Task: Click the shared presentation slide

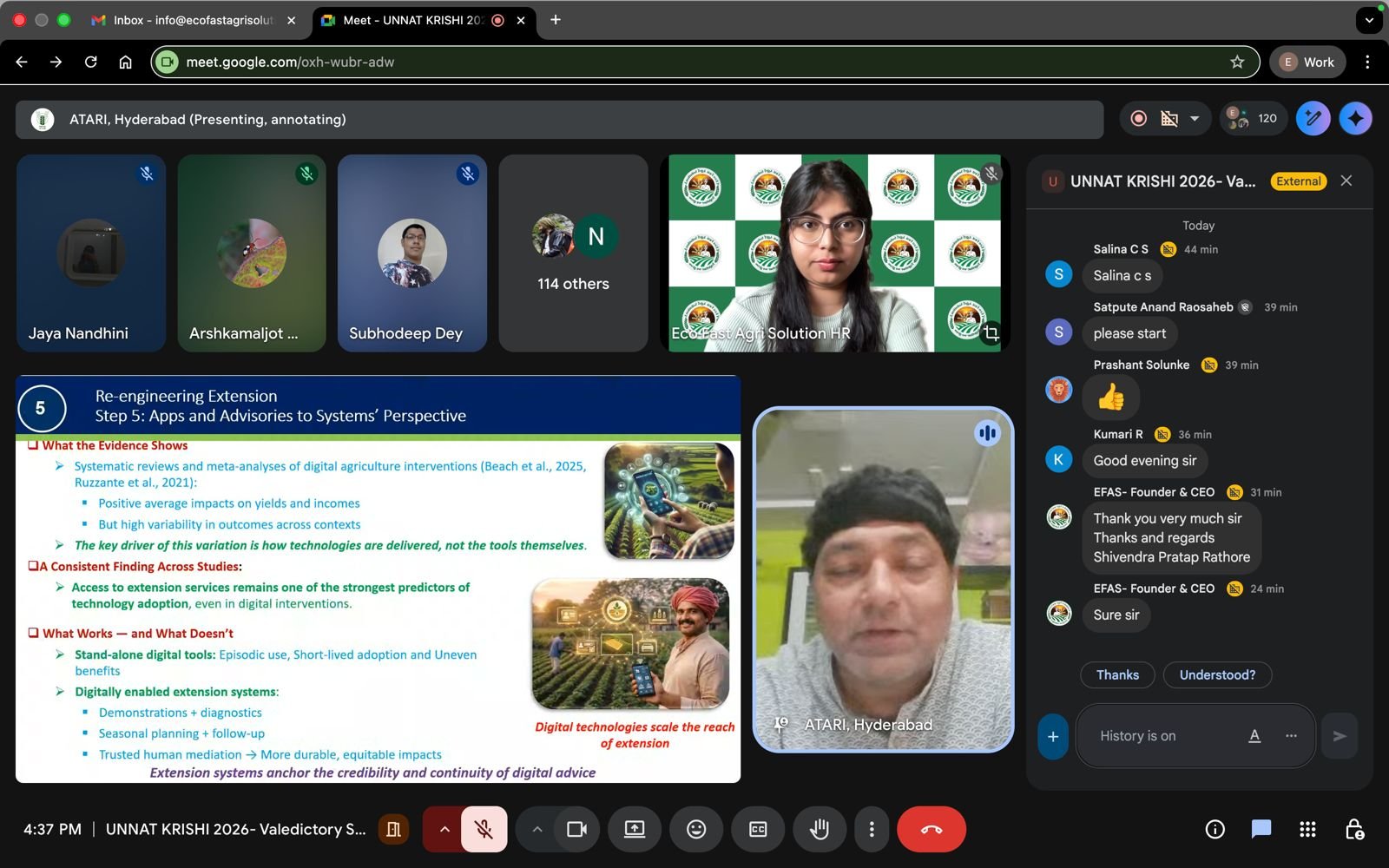Action: [x=378, y=579]
